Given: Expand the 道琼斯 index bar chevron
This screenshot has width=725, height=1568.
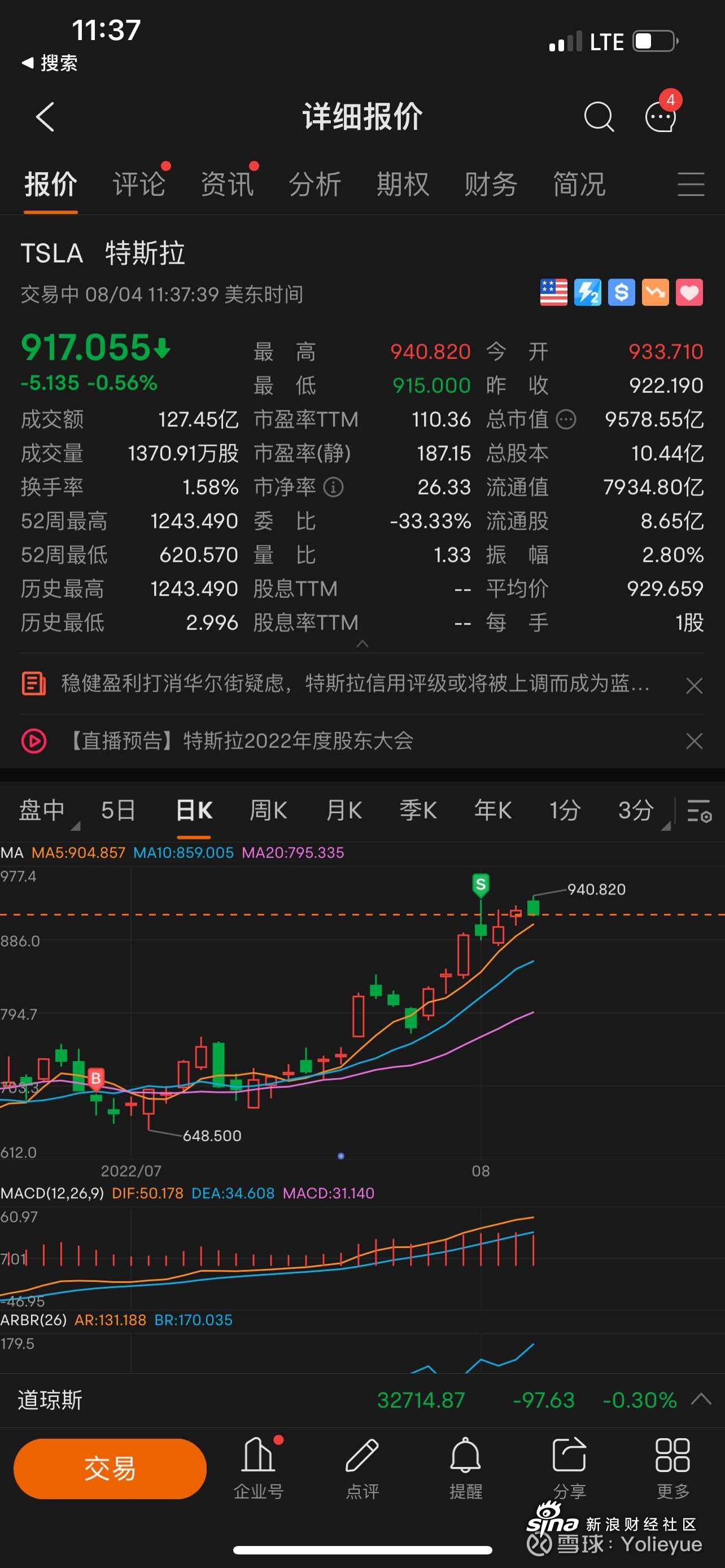Looking at the screenshot, I should click(701, 1399).
